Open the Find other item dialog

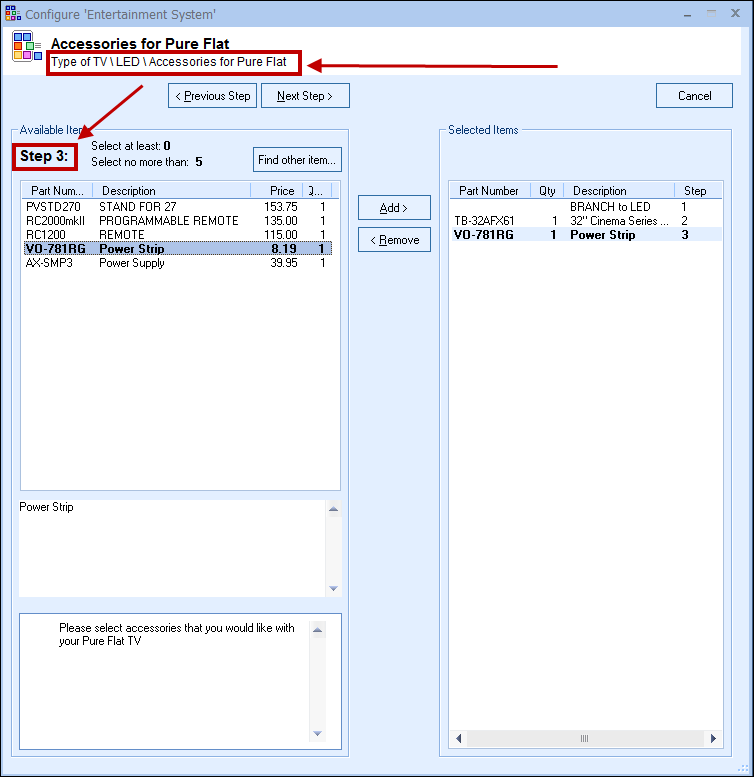point(297,160)
